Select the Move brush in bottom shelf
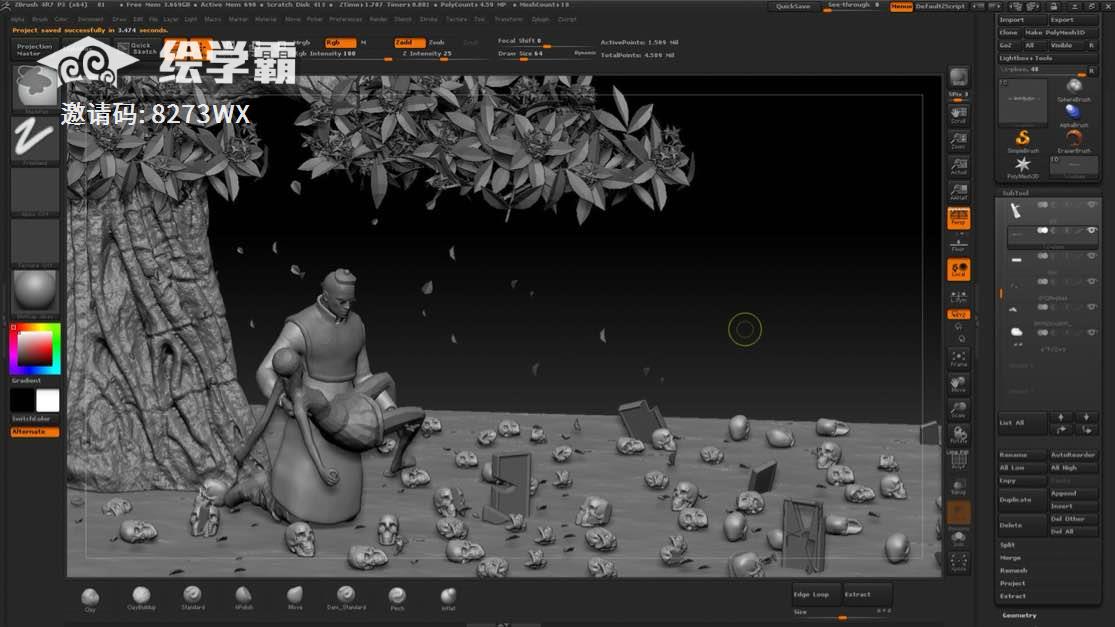The width and height of the screenshot is (1115, 627). (x=295, y=599)
